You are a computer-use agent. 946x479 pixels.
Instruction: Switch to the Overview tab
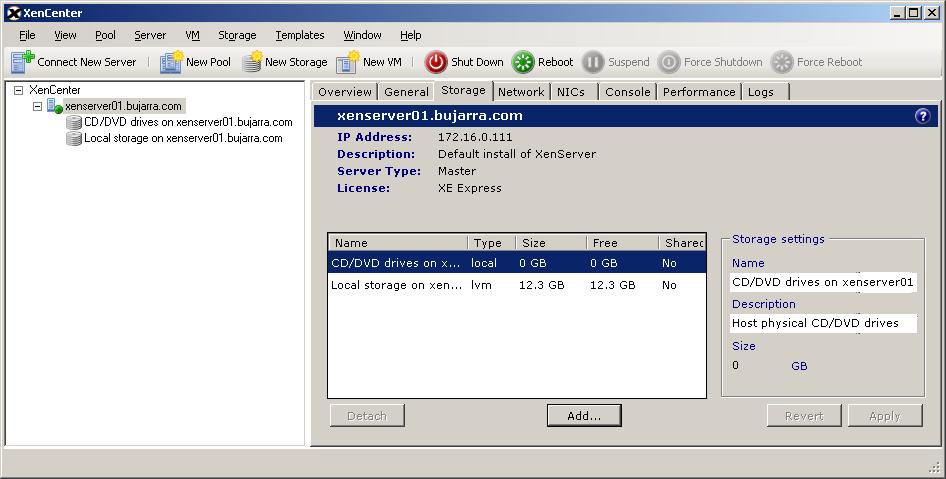pyautogui.click(x=344, y=92)
